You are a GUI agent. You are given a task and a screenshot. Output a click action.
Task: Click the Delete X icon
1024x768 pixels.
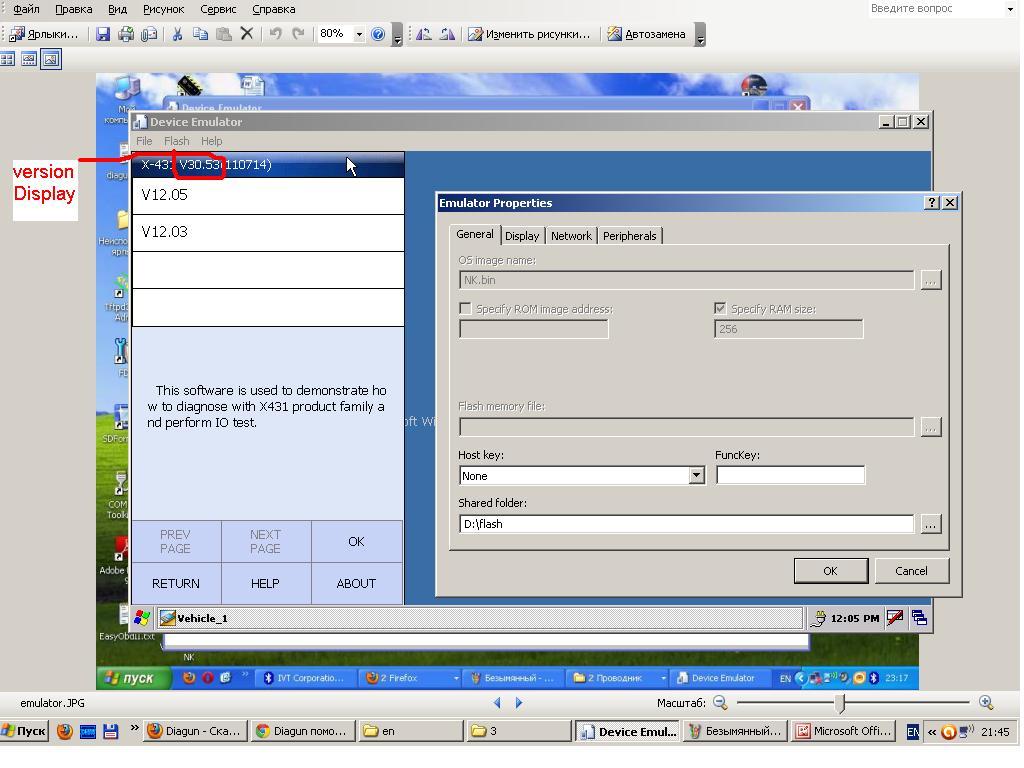point(247,34)
